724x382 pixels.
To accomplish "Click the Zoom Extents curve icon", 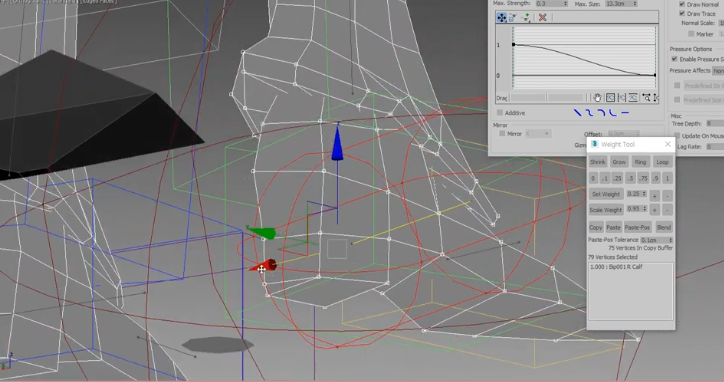I will pyautogui.click(x=610, y=97).
